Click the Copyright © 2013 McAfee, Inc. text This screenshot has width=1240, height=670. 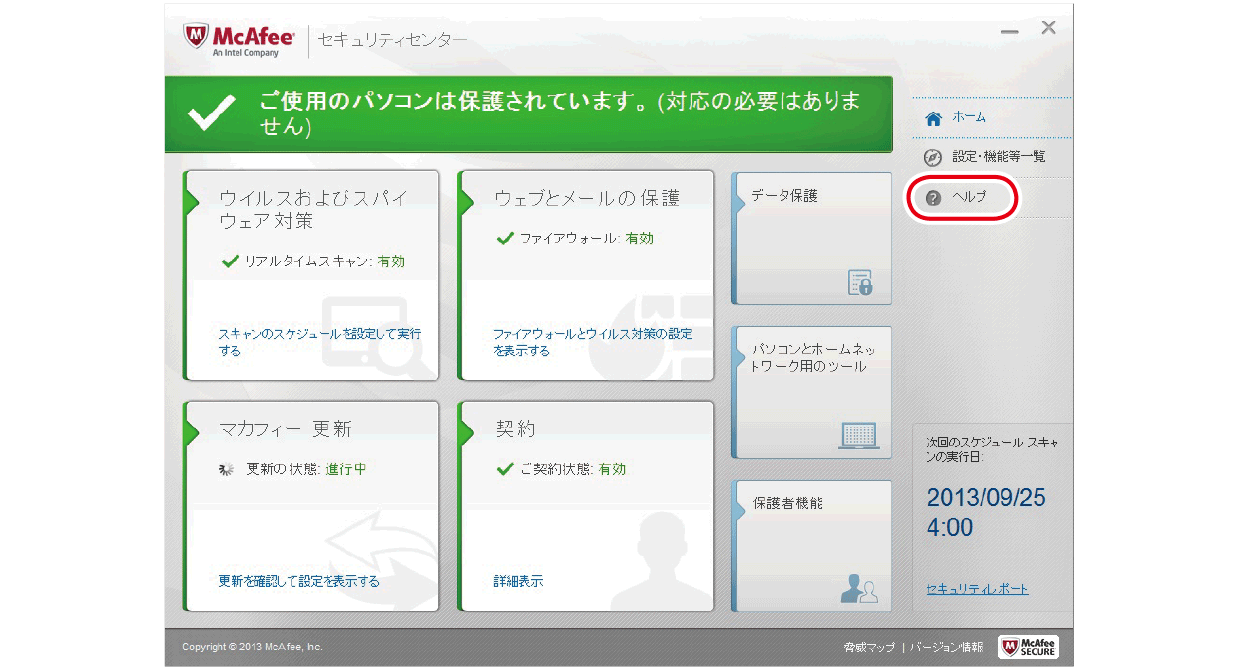(x=252, y=647)
